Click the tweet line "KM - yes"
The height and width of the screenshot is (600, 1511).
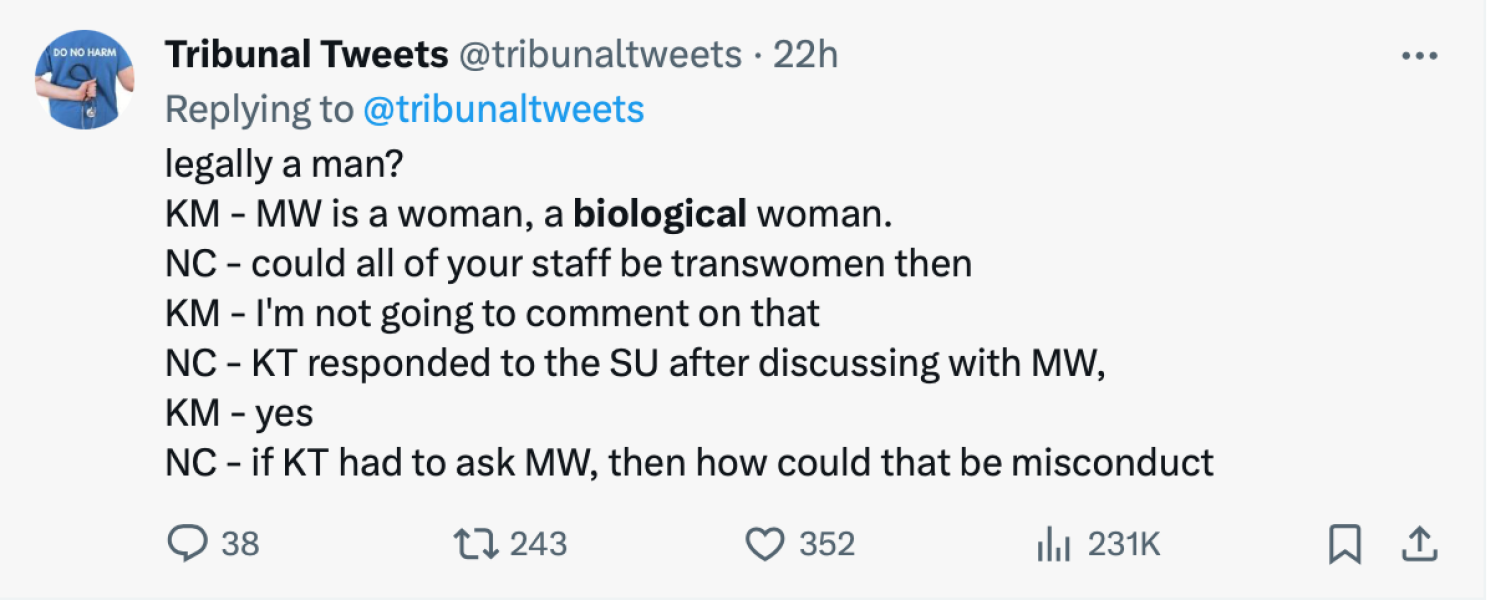click(x=239, y=413)
